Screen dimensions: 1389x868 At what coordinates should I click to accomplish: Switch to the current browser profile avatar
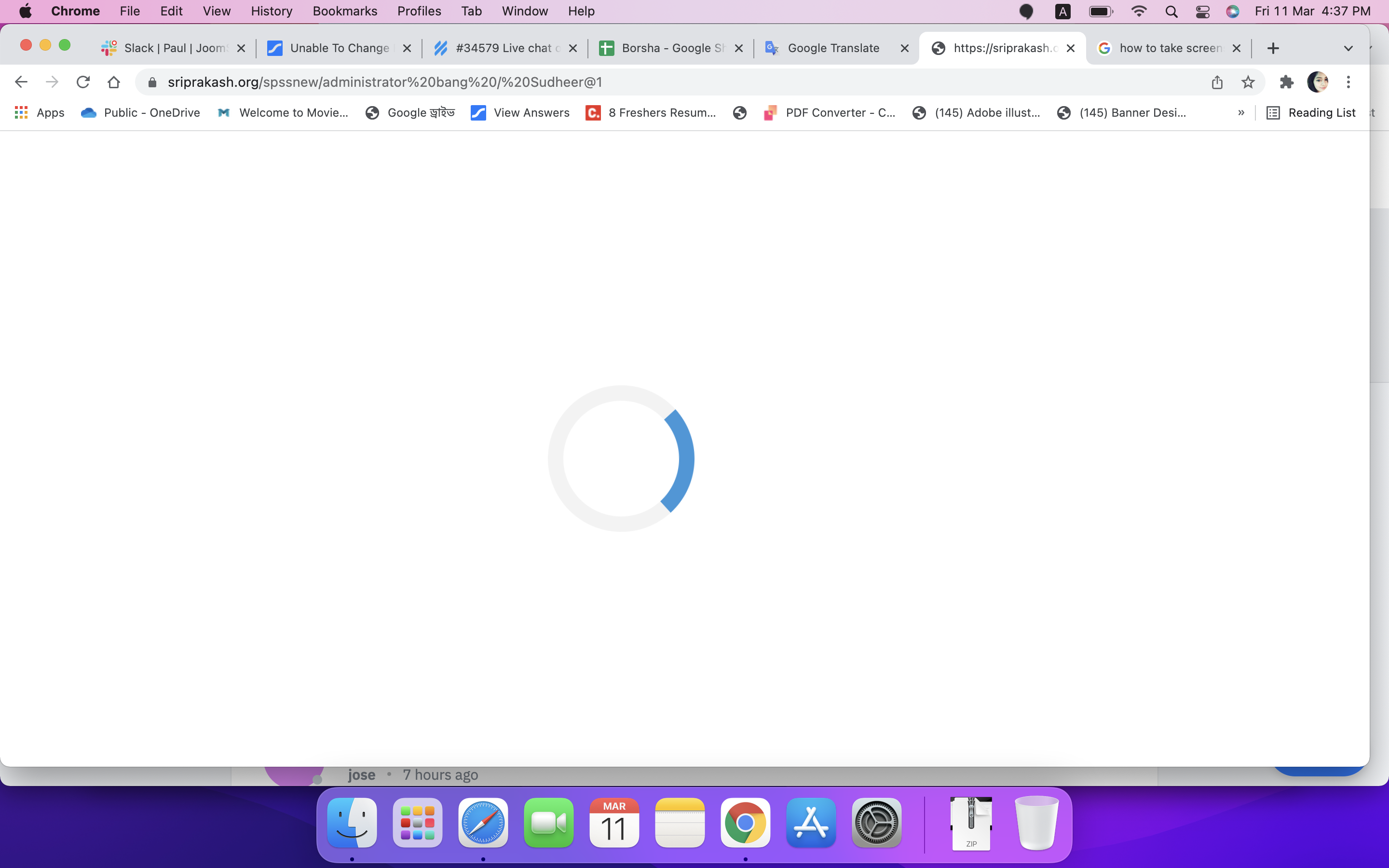pyautogui.click(x=1318, y=81)
